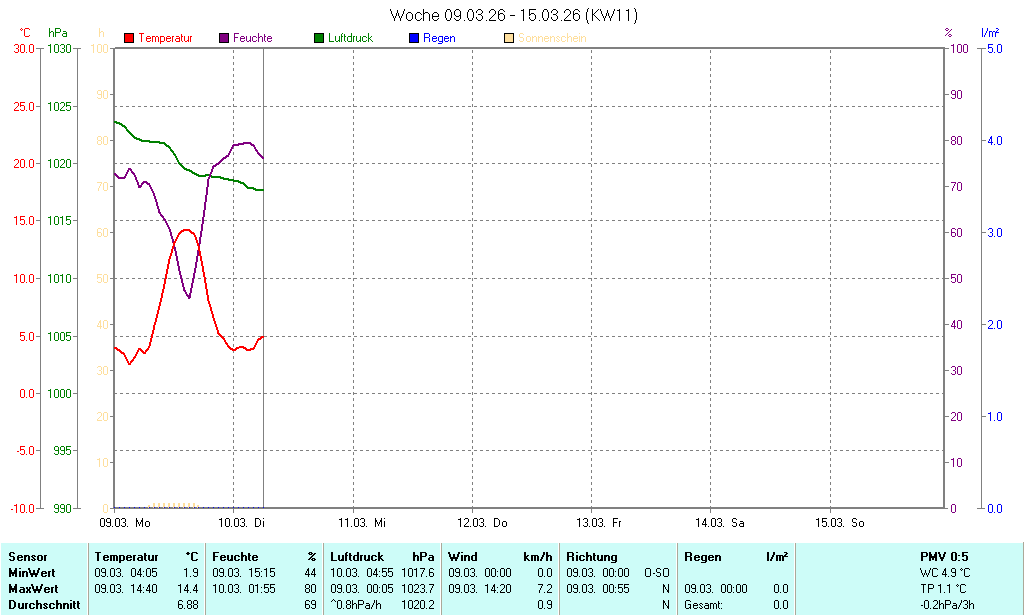This screenshot has width=1024, height=615.
Task: Click the red Temperatur legend square
Action: pyautogui.click(x=129, y=38)
